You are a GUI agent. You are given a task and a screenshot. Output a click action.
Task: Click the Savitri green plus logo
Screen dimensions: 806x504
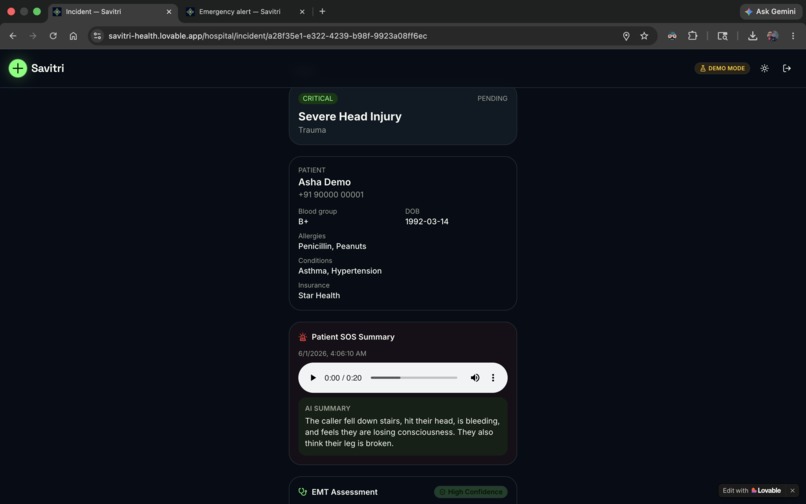coord(17,68)
